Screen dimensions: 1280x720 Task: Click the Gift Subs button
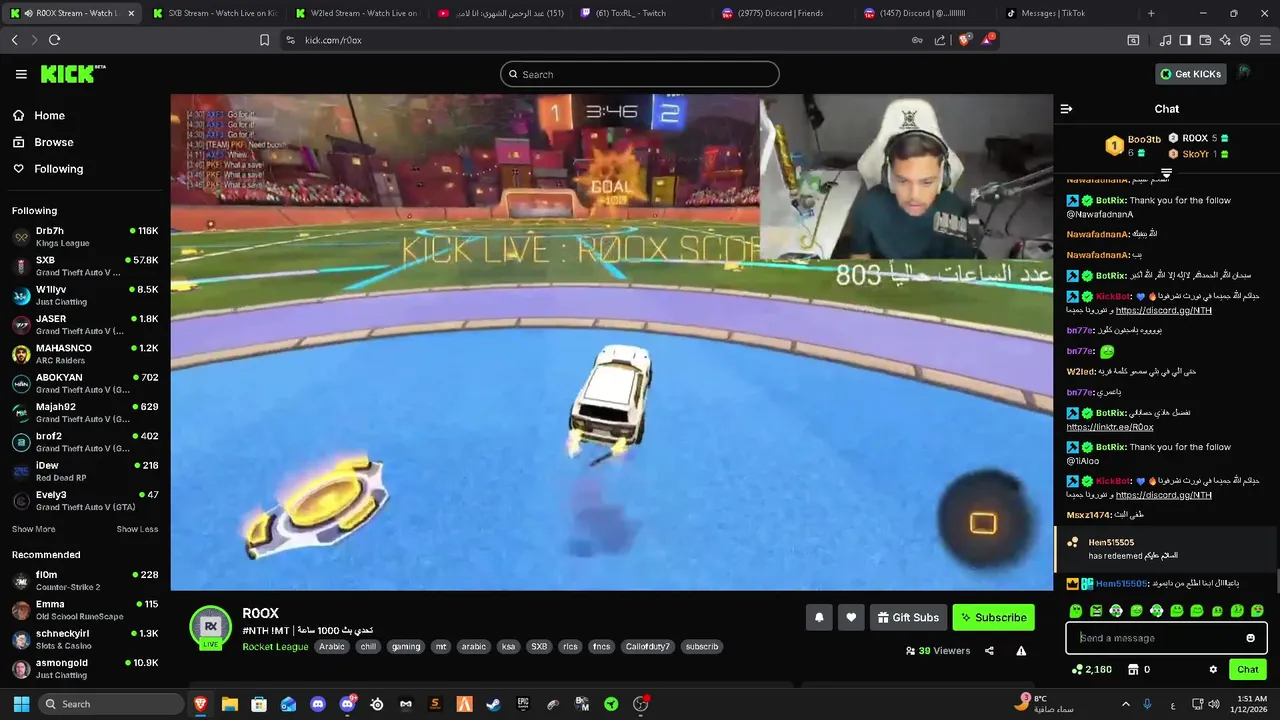pos(908,618)
